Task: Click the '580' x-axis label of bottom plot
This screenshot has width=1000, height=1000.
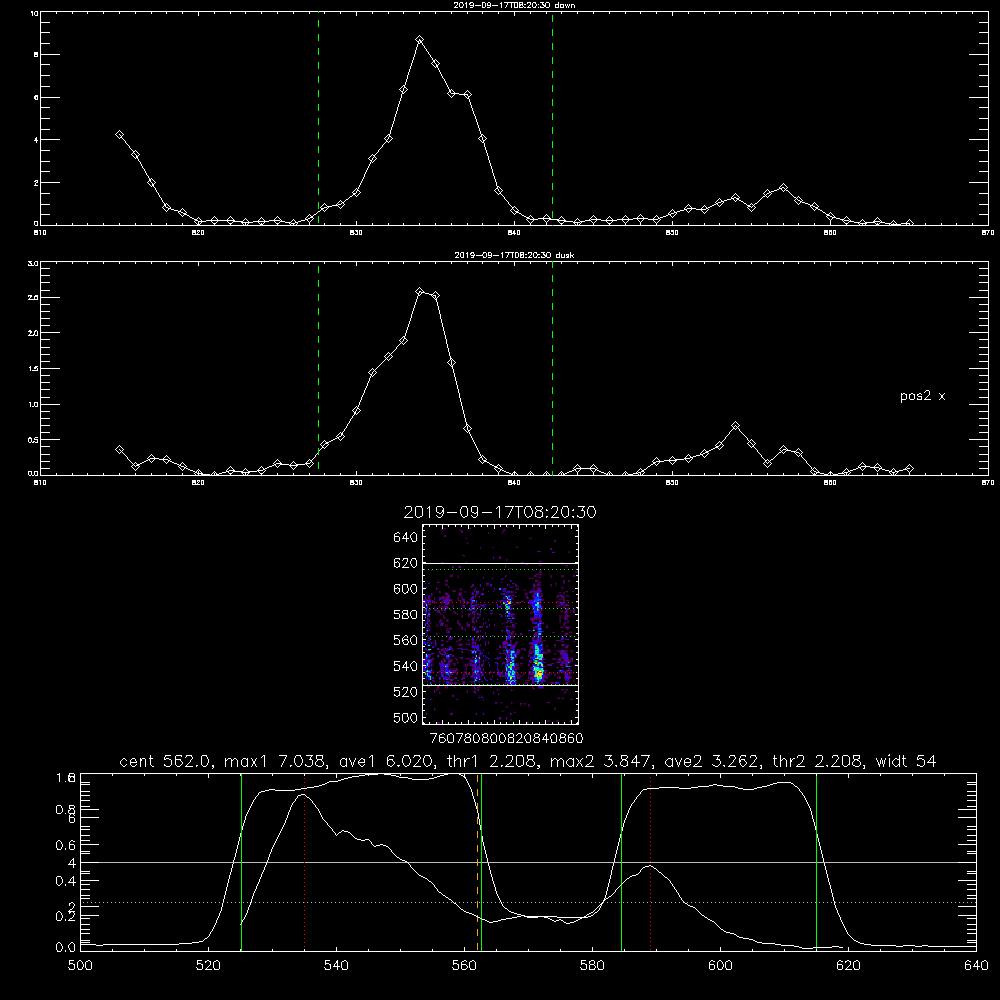Action: point(592,966)
